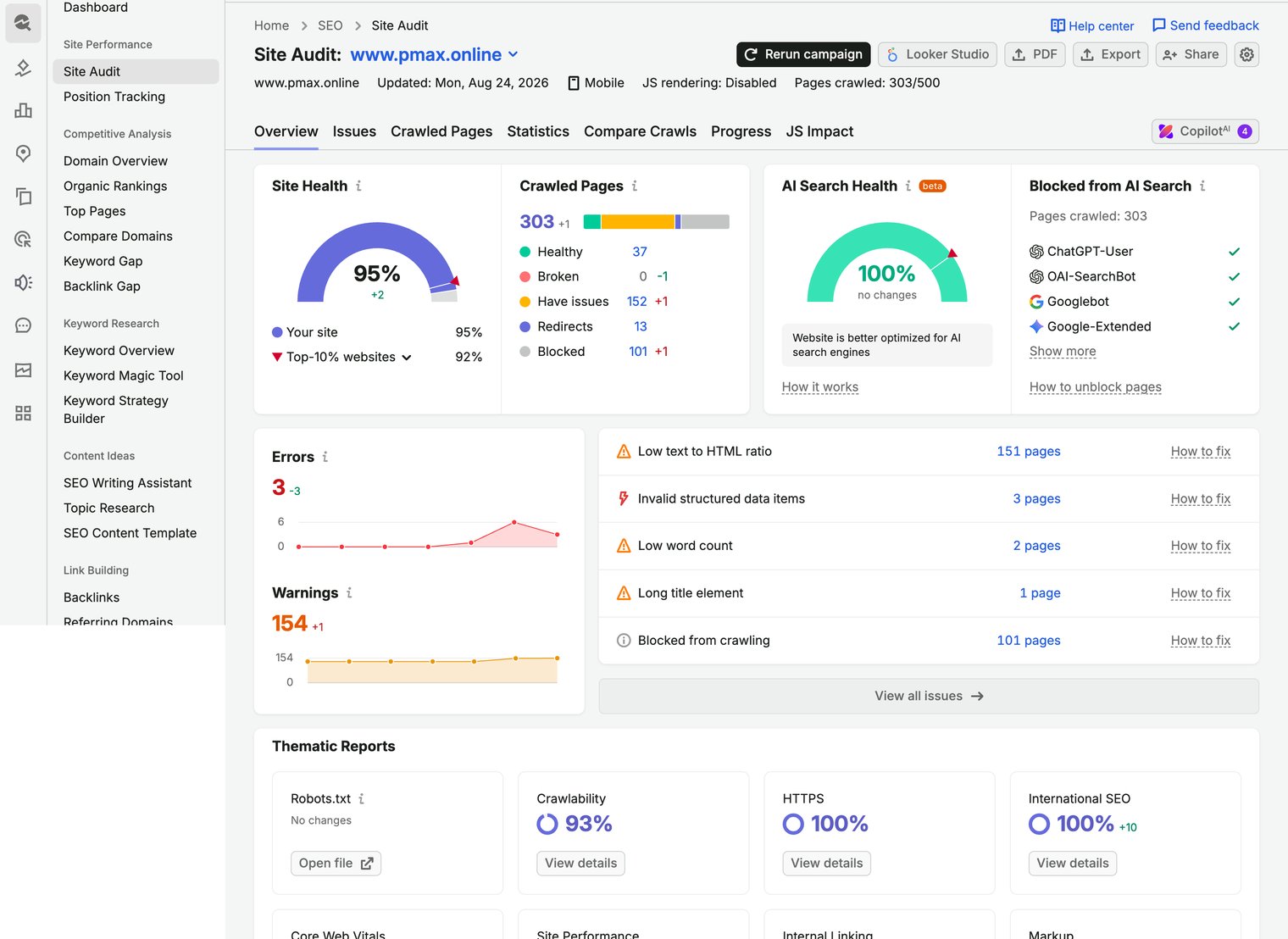Open the location pin icon in left rail
The image size is (1288, 939).
(24, 153)
